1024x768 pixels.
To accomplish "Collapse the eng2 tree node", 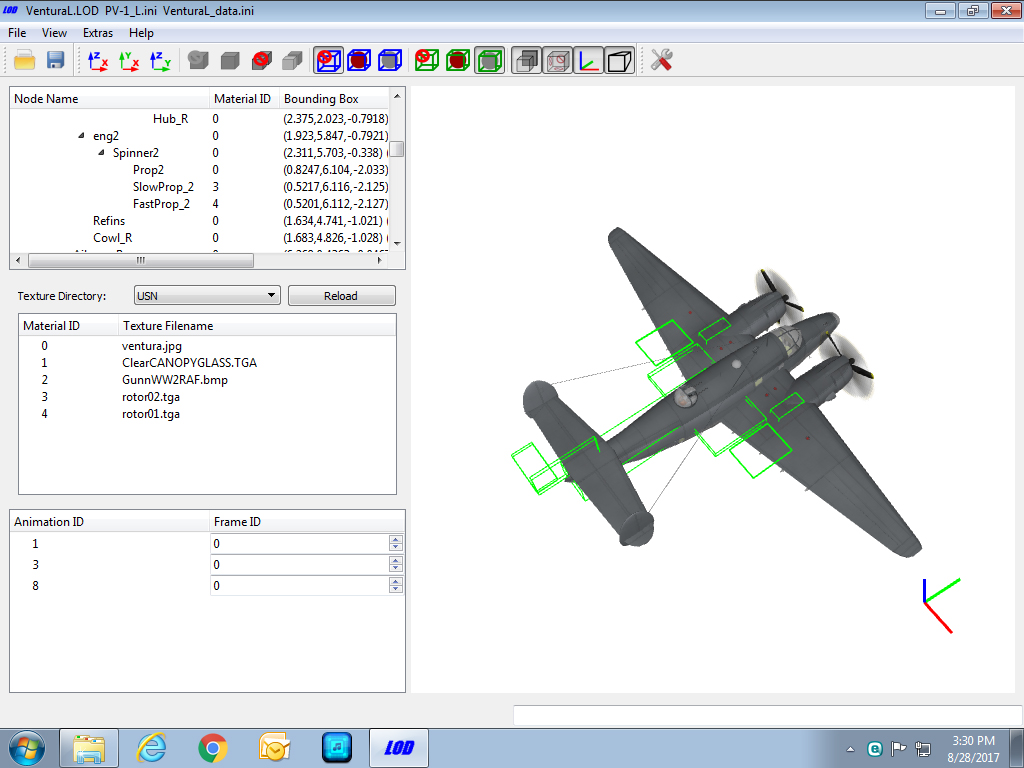I will tap(81, 136).
